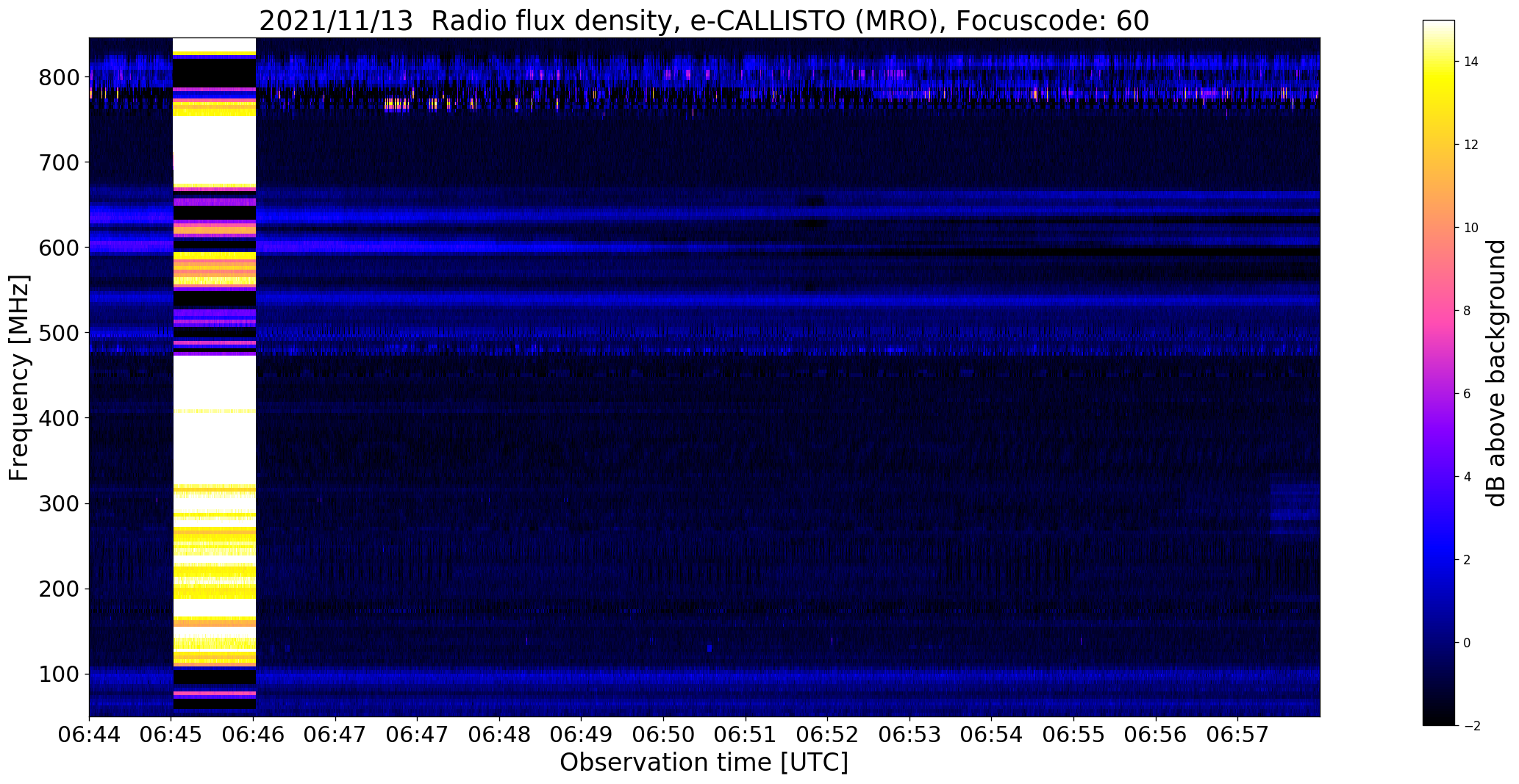The image size is (1519, 784).
Task: Click the 'dB above background' colorbar label
Action: 1495,373
